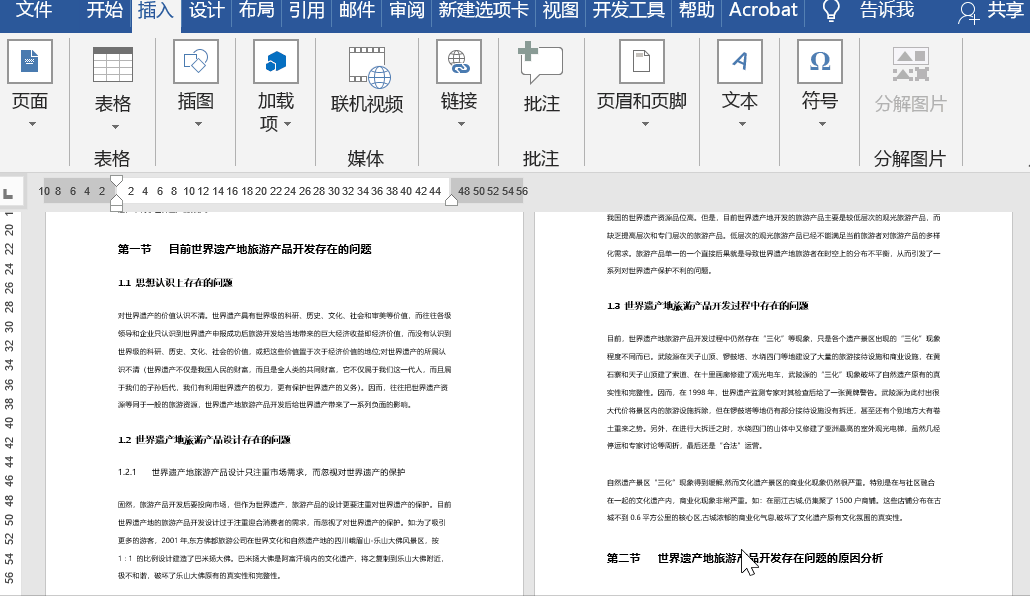Click the lightbulb Tell Me icon

(831, 11)
